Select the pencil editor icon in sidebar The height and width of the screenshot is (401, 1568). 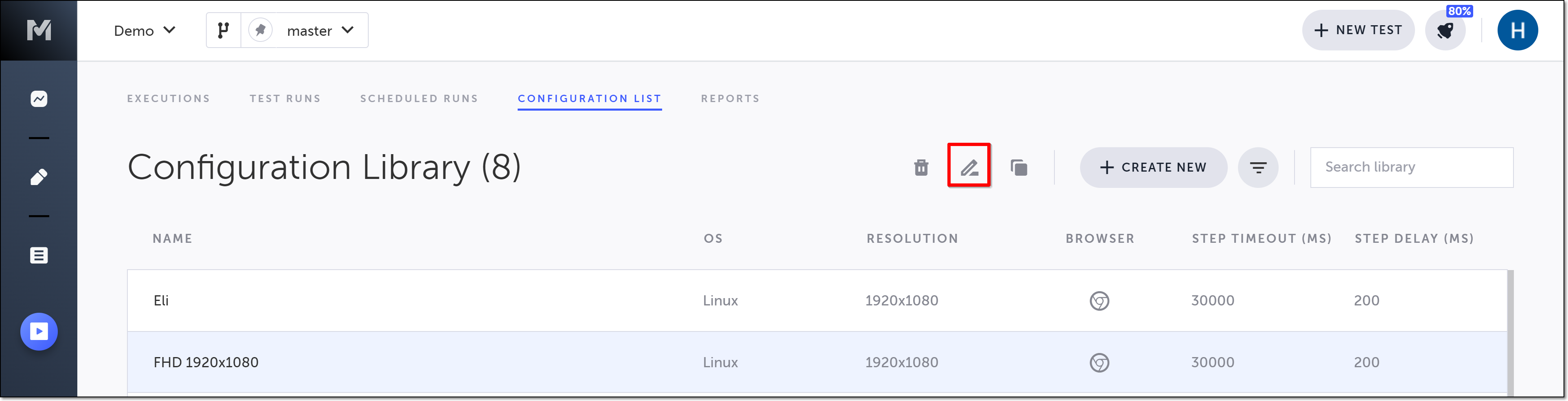click(x=39, y=177)
